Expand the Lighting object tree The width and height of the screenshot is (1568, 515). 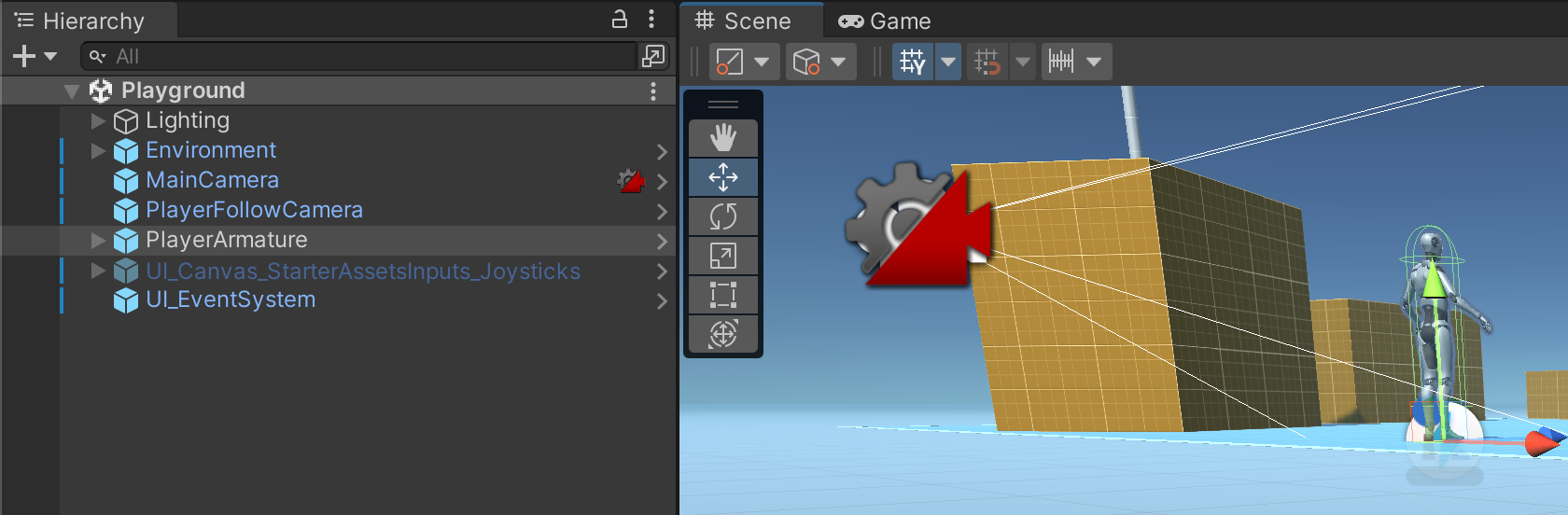coord(98,120)
